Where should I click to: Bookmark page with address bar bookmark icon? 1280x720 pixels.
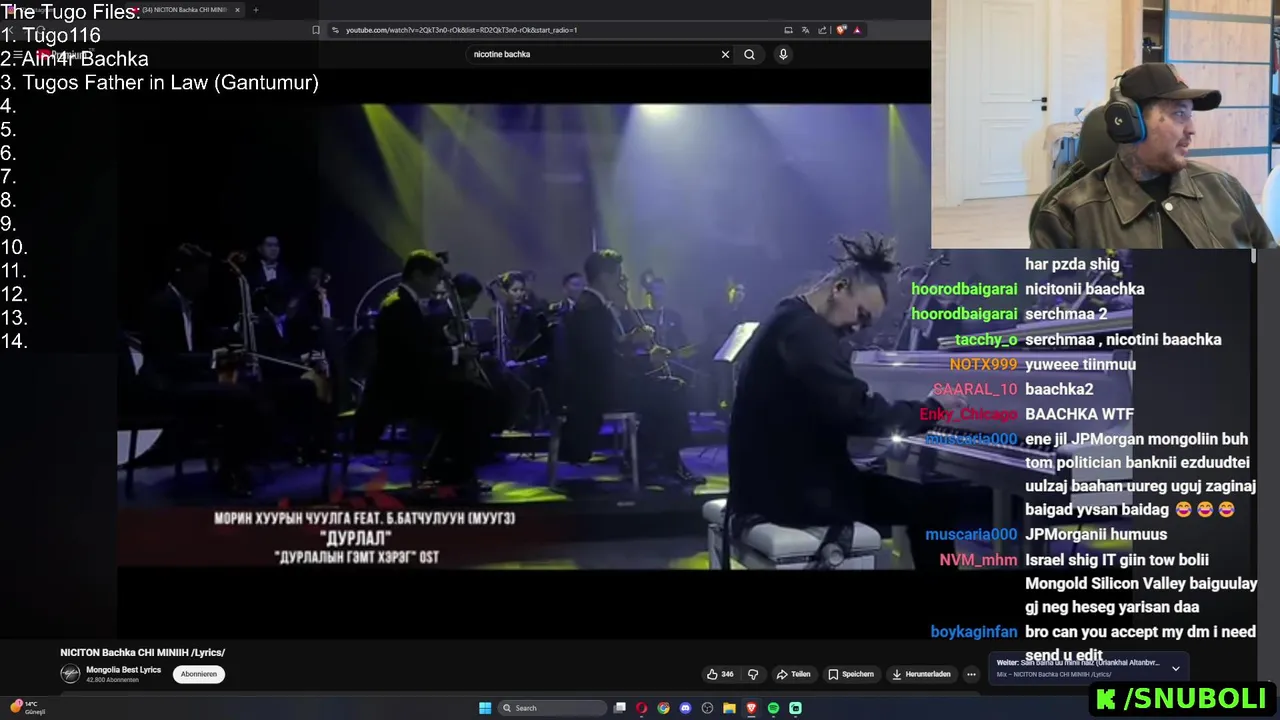click(316, 30)
